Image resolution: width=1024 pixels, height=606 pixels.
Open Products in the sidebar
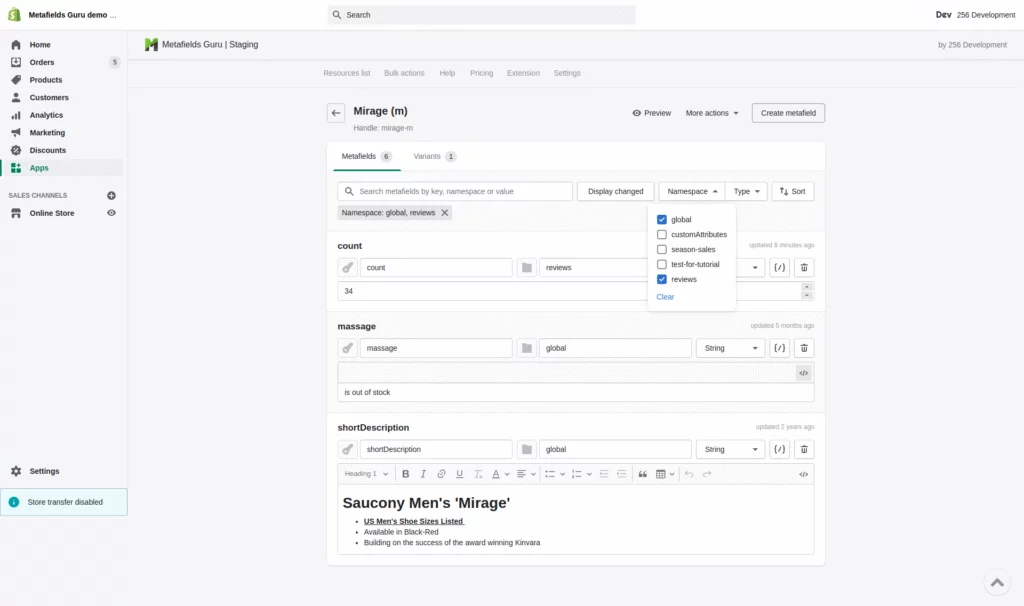46,80
